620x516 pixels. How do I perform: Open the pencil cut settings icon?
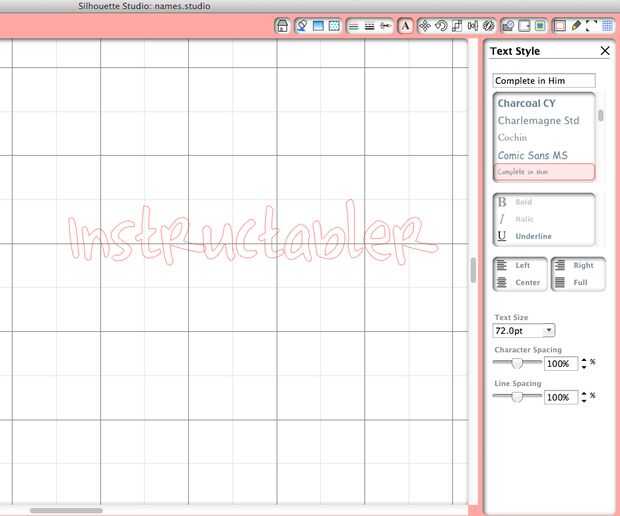[576, 26]
